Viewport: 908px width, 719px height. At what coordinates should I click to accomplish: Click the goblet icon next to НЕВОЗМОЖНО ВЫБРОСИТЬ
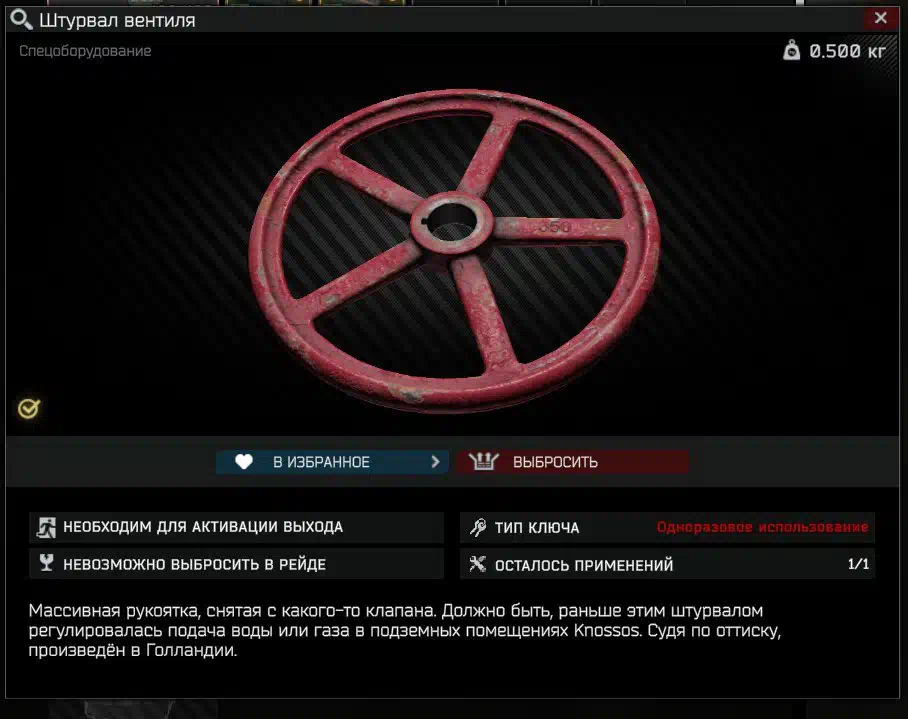point(46,563)
